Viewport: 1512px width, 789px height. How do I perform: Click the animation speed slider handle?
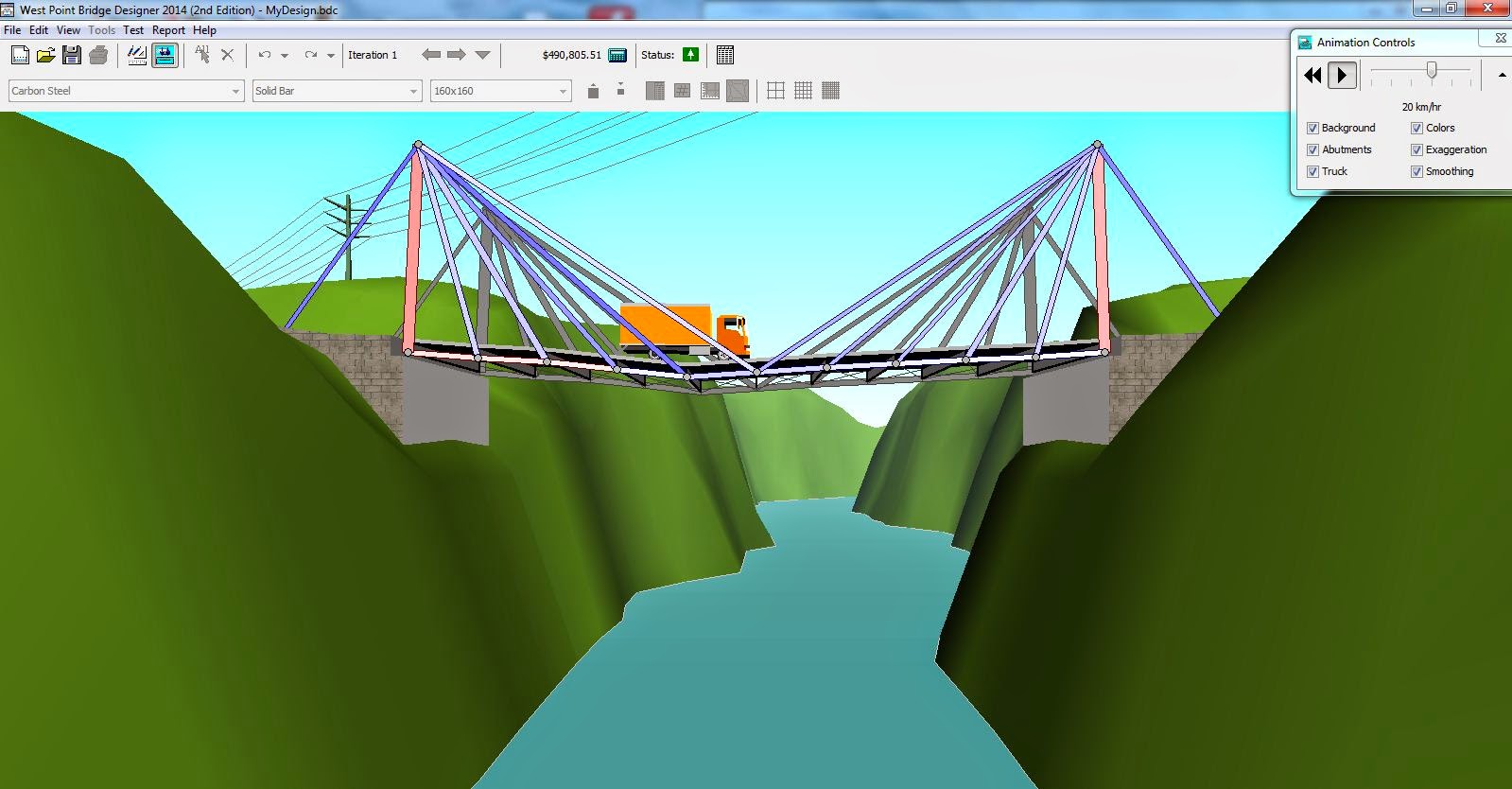(1432, 70)
